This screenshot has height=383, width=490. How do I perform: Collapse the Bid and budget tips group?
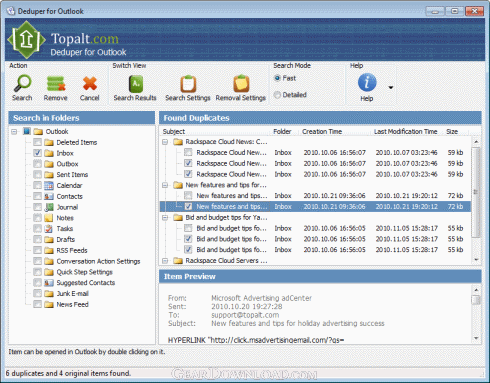point(165,218)
